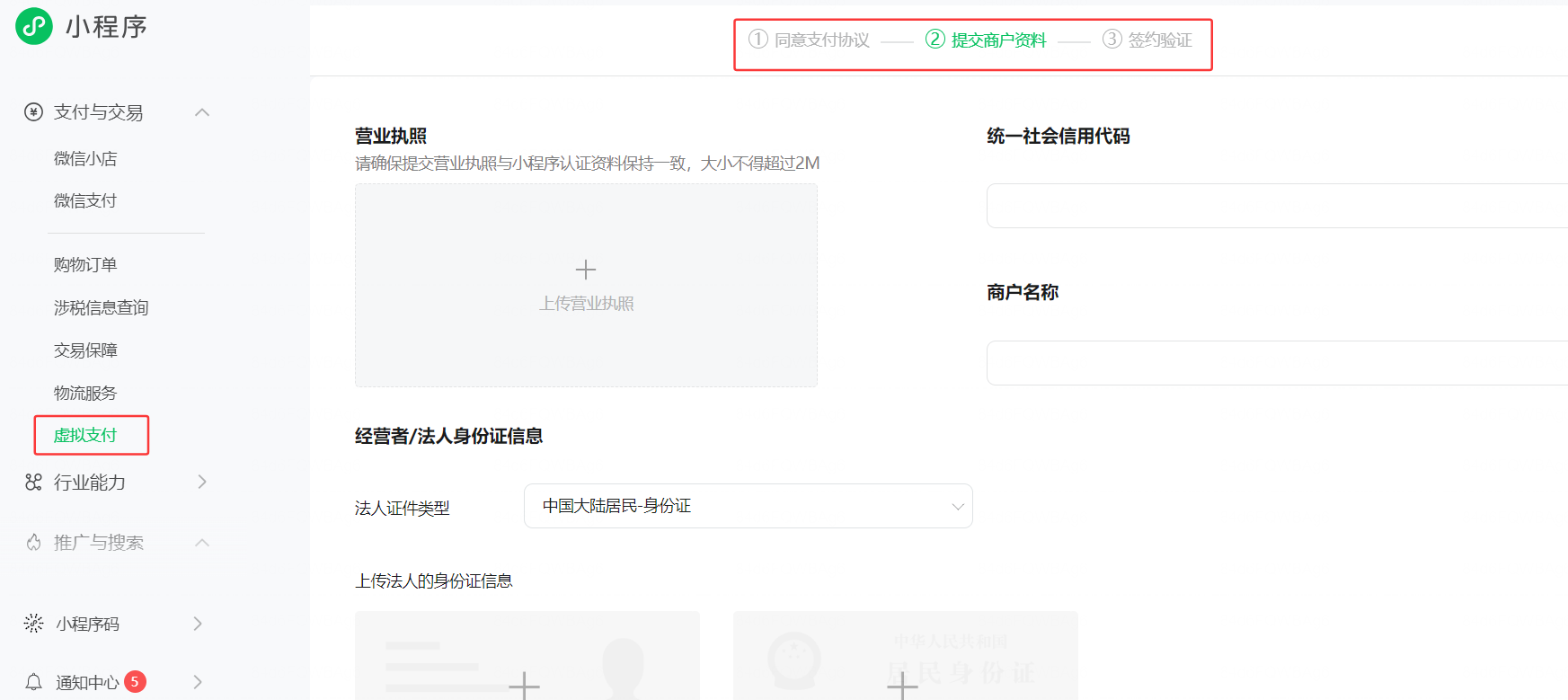Click the green Mini Program logo icon
The height and width of the screenshot is (700, 1568).
click(34, 26)
